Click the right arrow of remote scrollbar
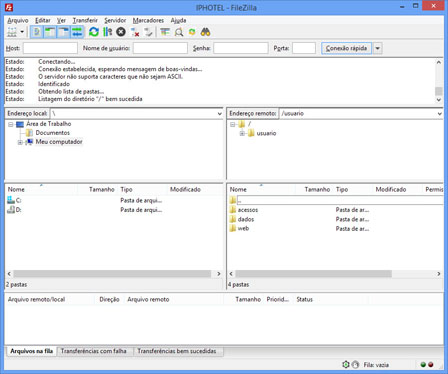 pos(439,274)
